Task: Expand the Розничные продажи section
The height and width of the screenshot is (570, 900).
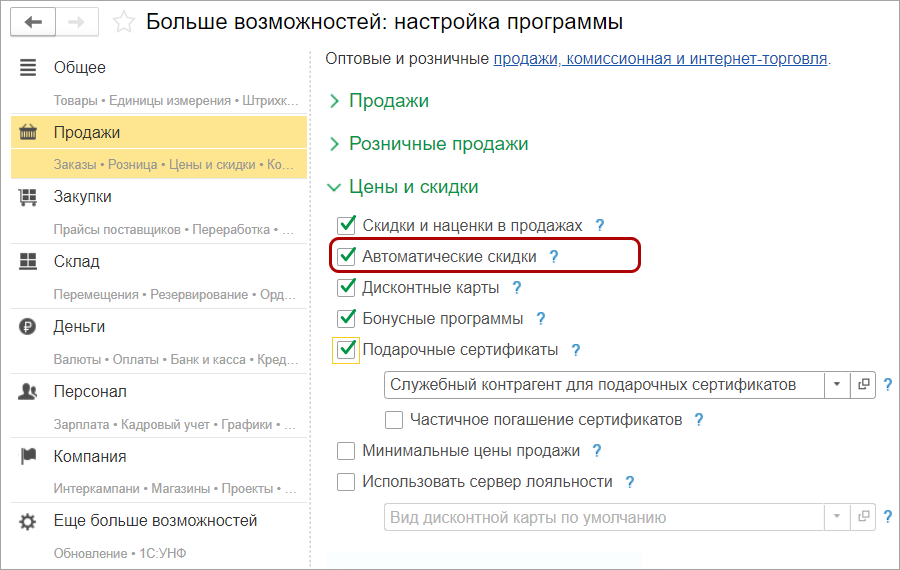Action: point(438,144)
